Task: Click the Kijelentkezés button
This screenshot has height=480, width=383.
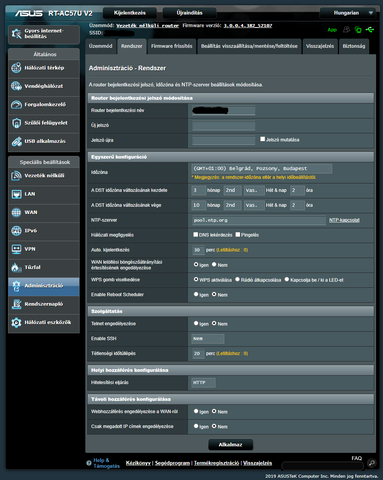Action: (x=130, y=13)
